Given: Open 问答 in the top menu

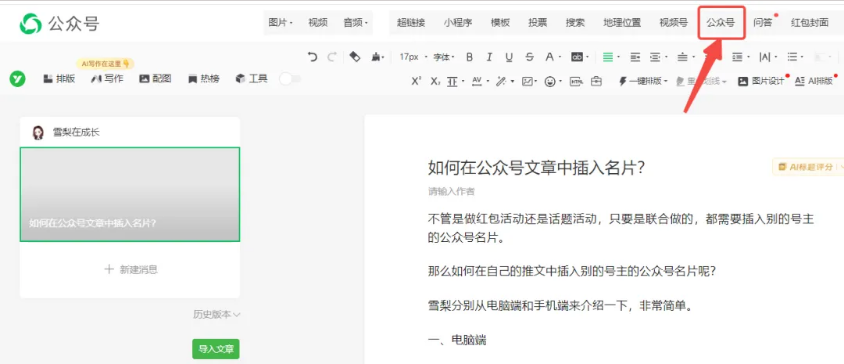Looking at the screenshot, I should [762, 23].
